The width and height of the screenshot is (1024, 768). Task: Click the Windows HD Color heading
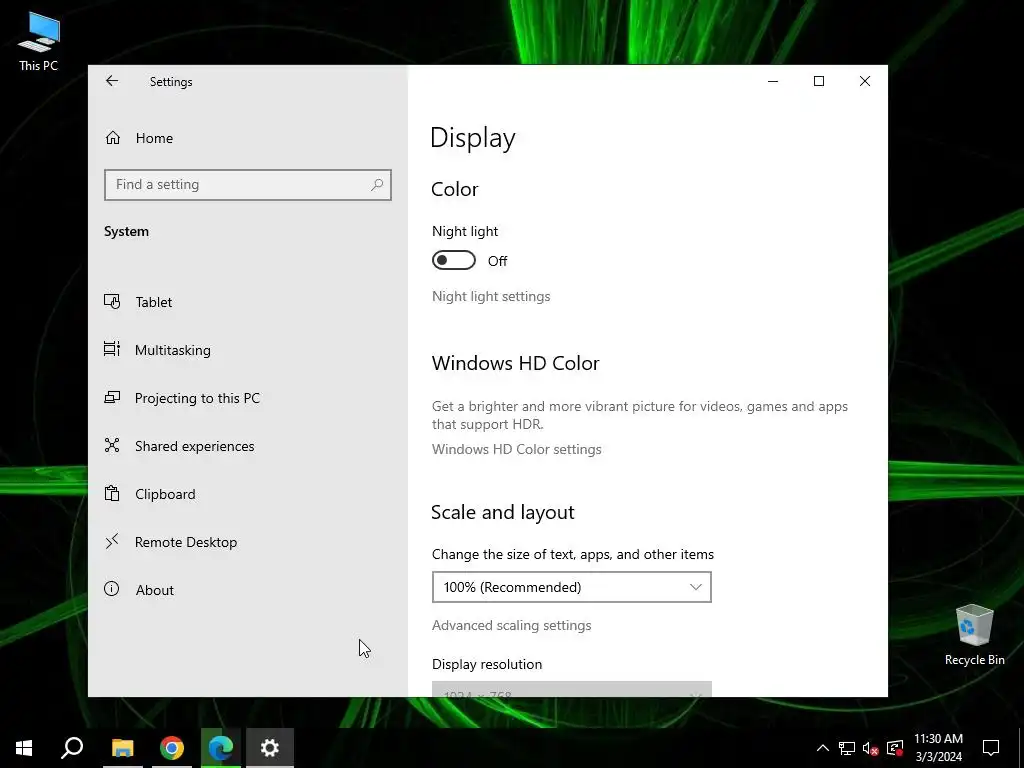[x=515, y=363]
